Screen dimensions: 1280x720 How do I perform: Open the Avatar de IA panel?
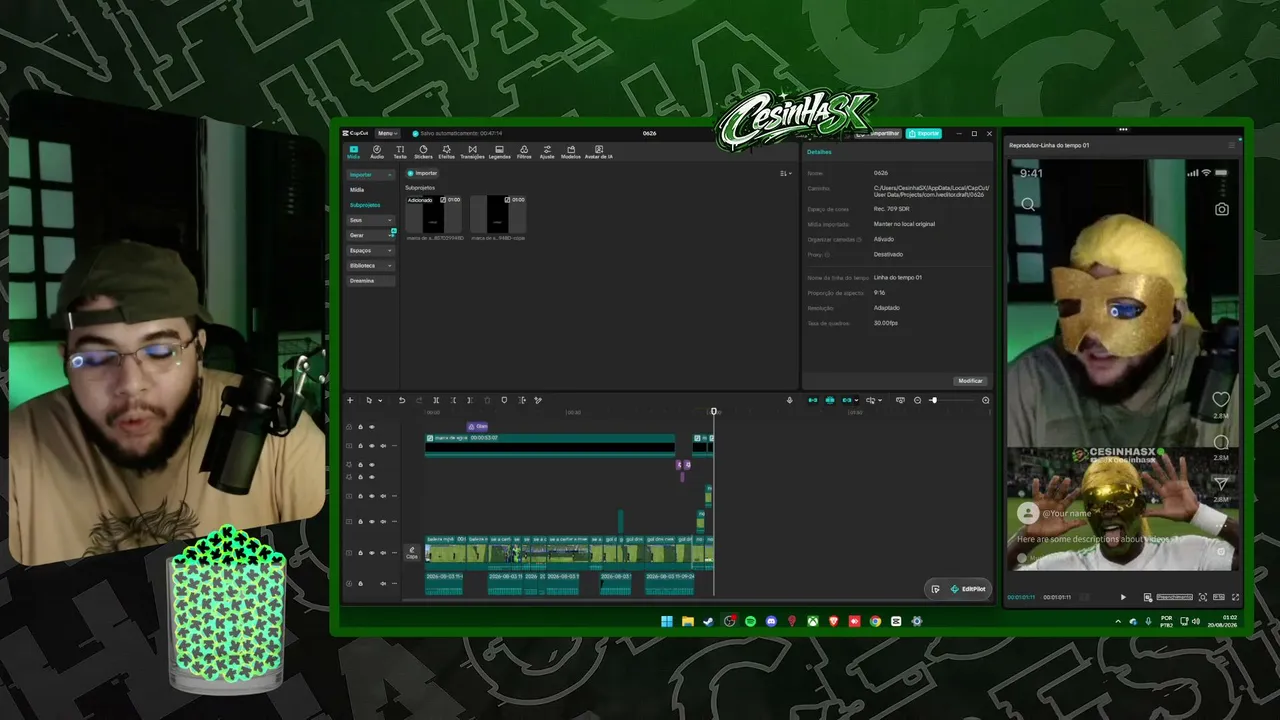(599, 152)
